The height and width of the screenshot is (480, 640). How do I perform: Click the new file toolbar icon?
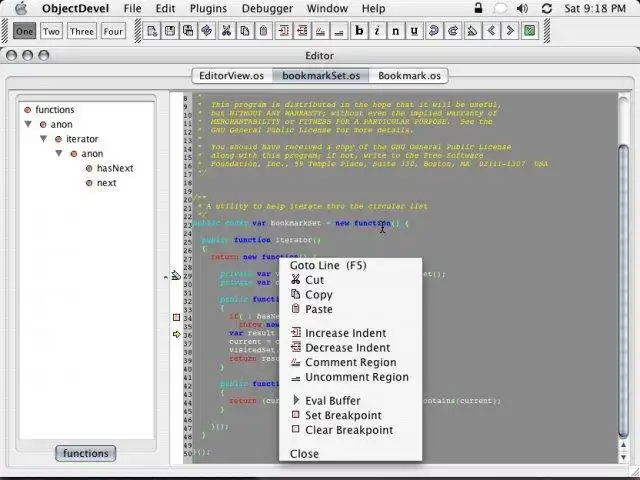(x=152, y=31)
